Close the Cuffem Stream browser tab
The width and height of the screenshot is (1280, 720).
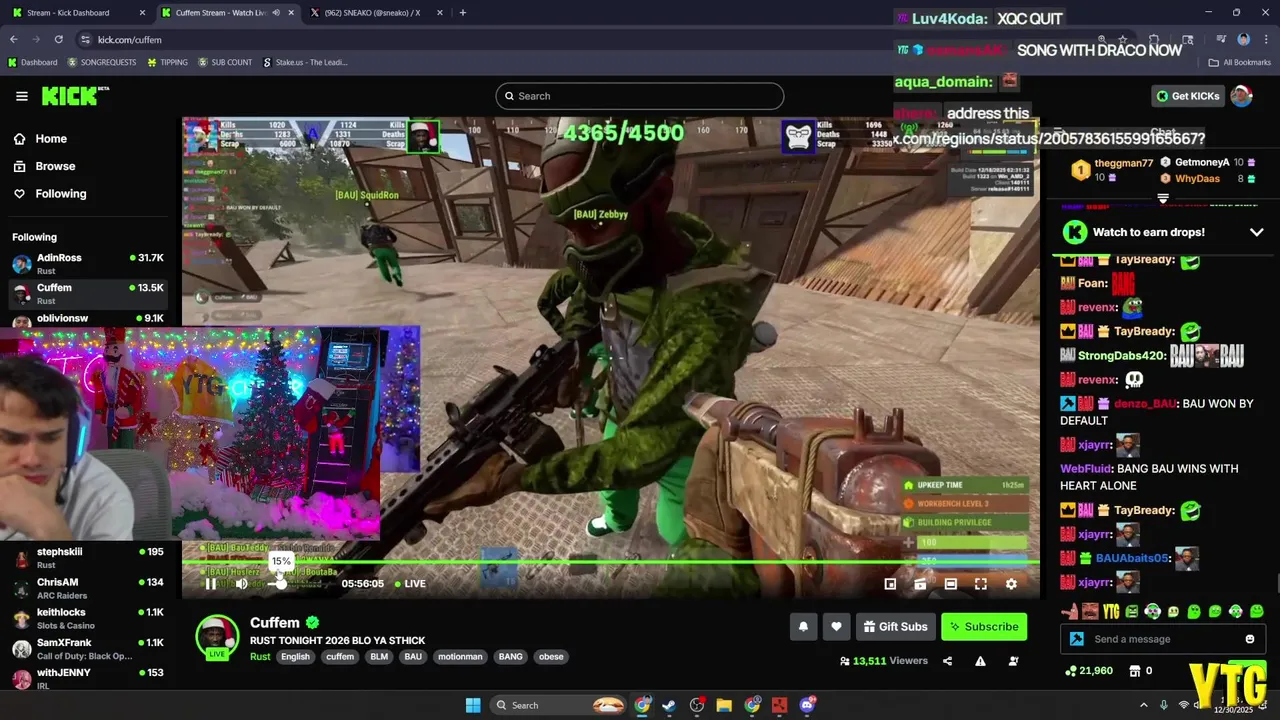point(291,13)
